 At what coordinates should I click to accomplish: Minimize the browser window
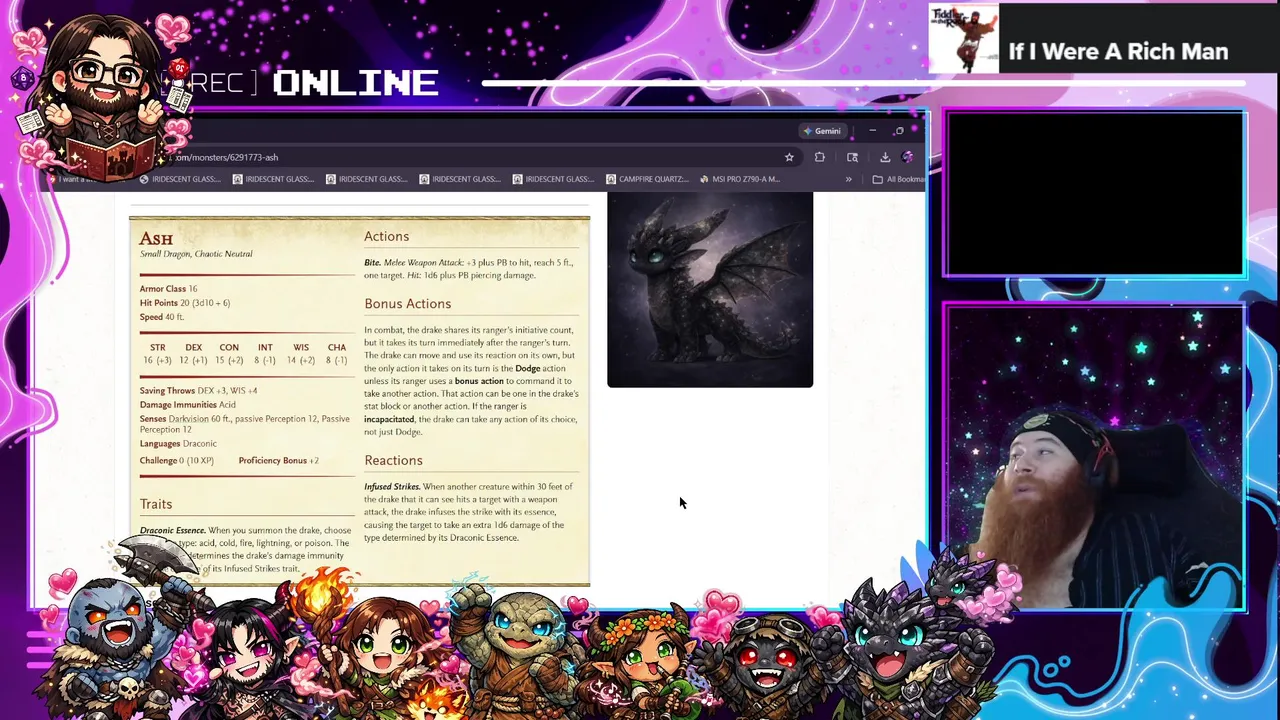point(872,131)
